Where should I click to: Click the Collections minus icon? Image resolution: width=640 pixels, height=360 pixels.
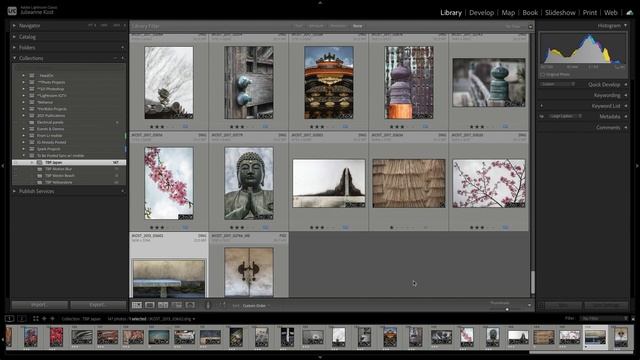[x=116, y=58]
